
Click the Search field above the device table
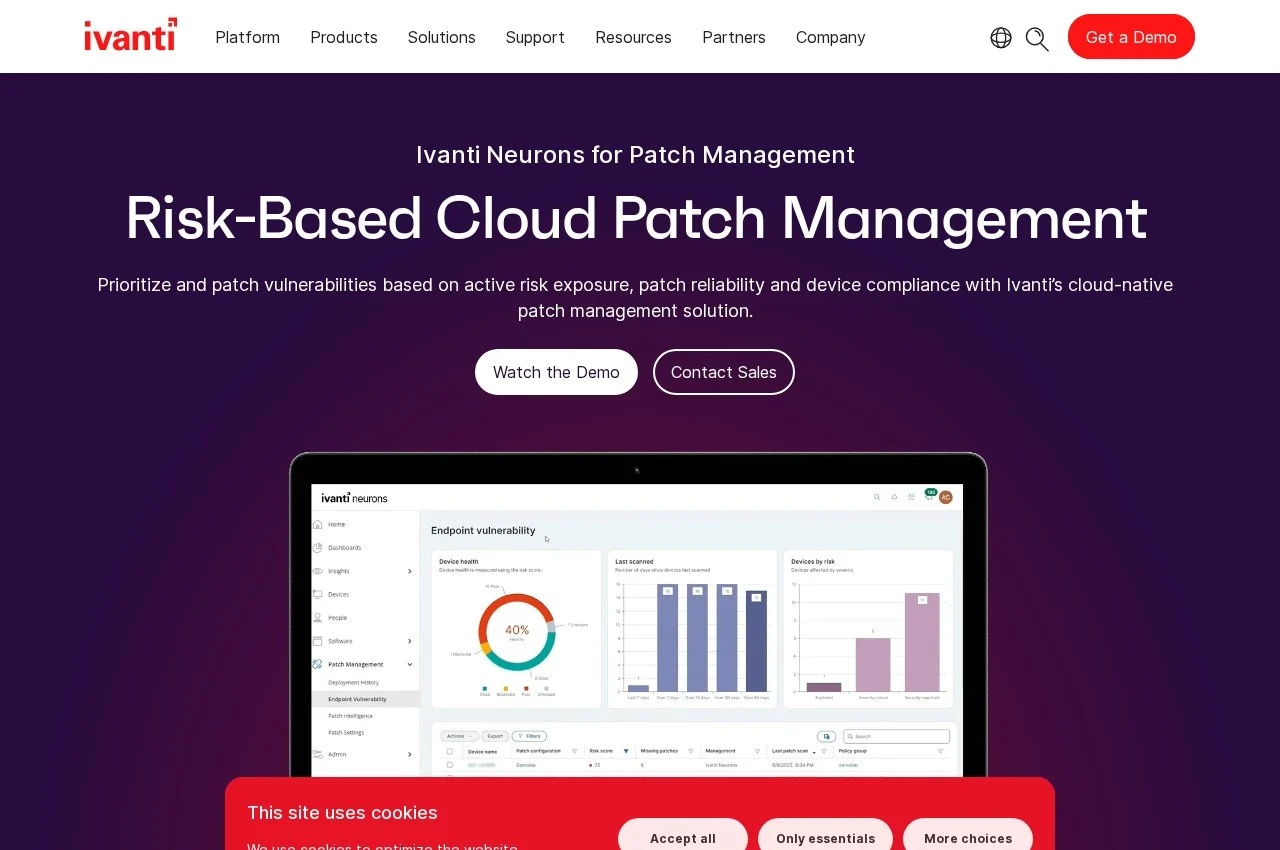tap(896, 736)
